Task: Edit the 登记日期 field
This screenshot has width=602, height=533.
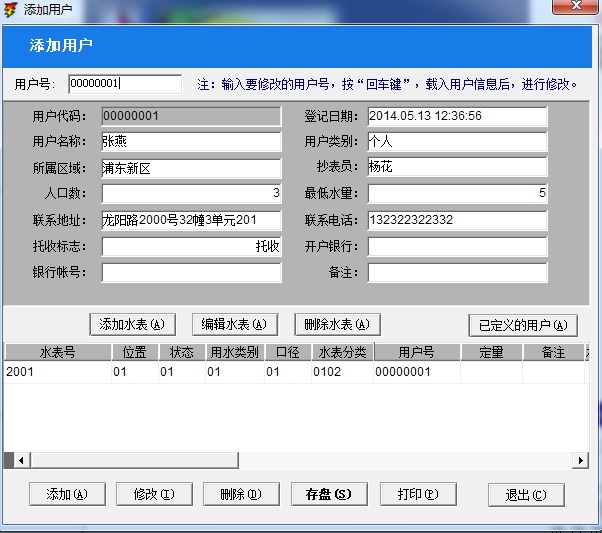Action: coord(457,116)
